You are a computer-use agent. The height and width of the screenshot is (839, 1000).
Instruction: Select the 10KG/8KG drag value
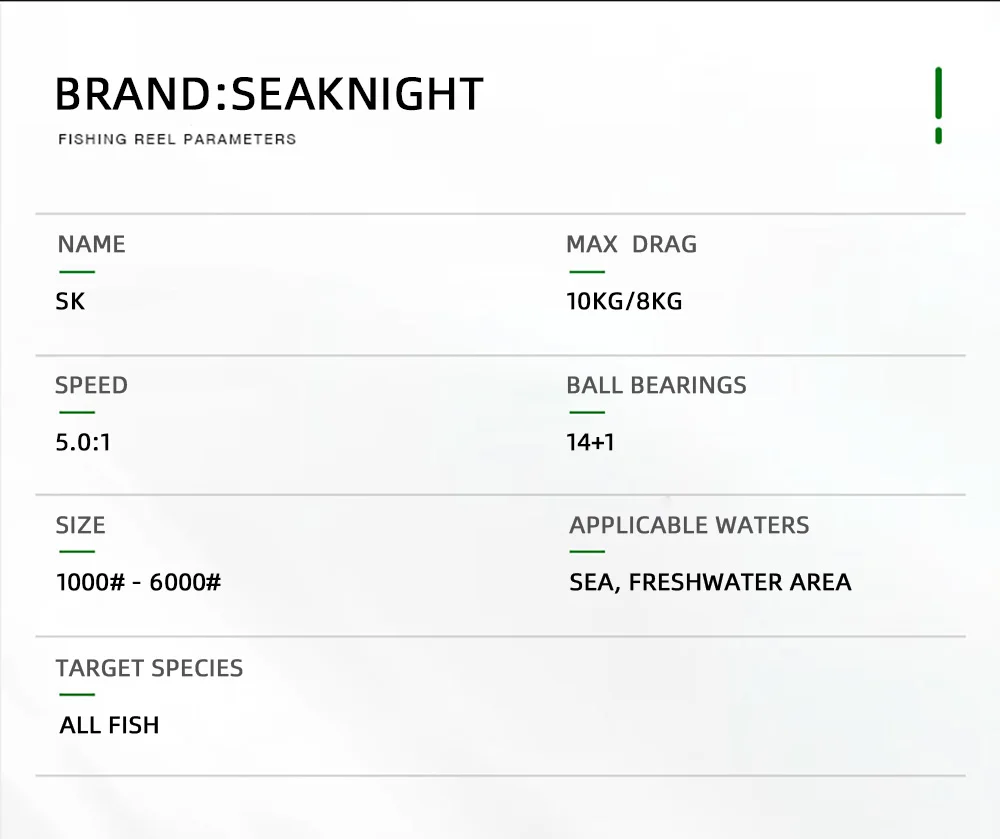click(624, 301)
